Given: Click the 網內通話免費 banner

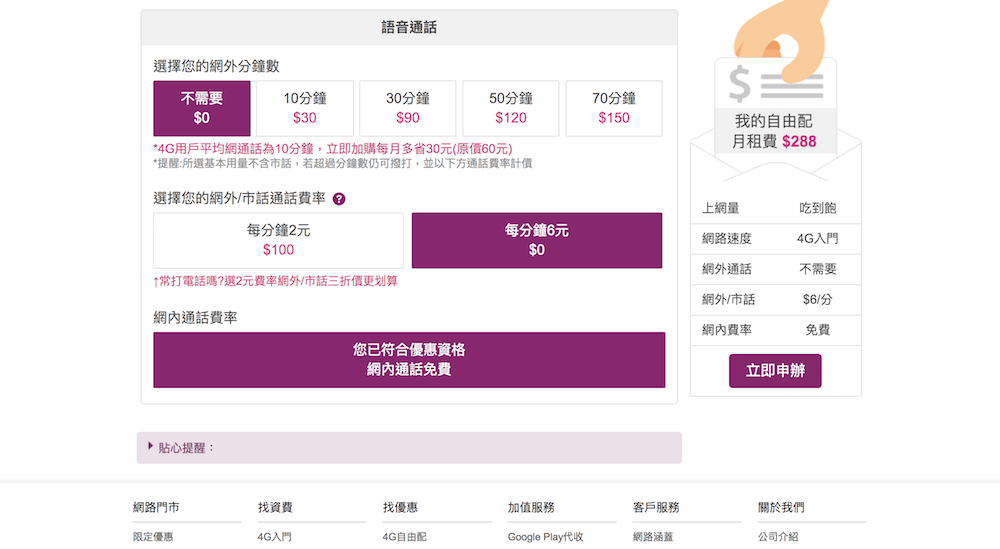Looking at the screenshot, I should [409, 360].
